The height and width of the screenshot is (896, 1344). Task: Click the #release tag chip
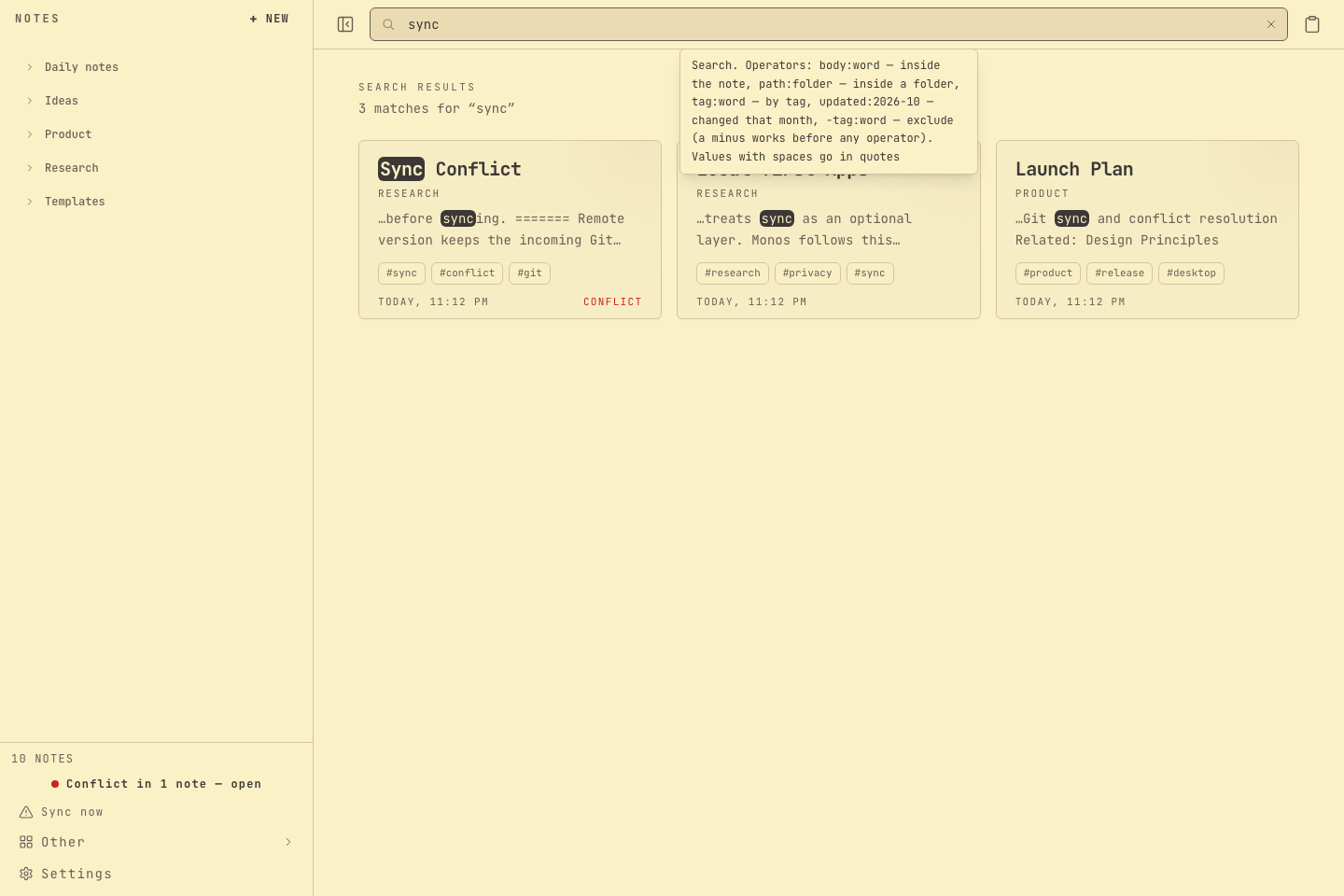pyautogui.click(x=1119, y=273)
